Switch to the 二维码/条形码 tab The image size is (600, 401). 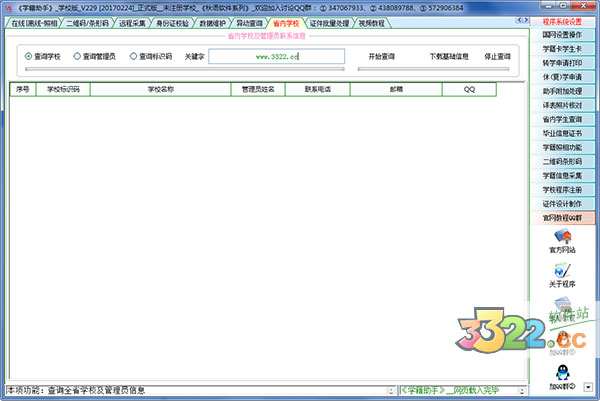87,23
